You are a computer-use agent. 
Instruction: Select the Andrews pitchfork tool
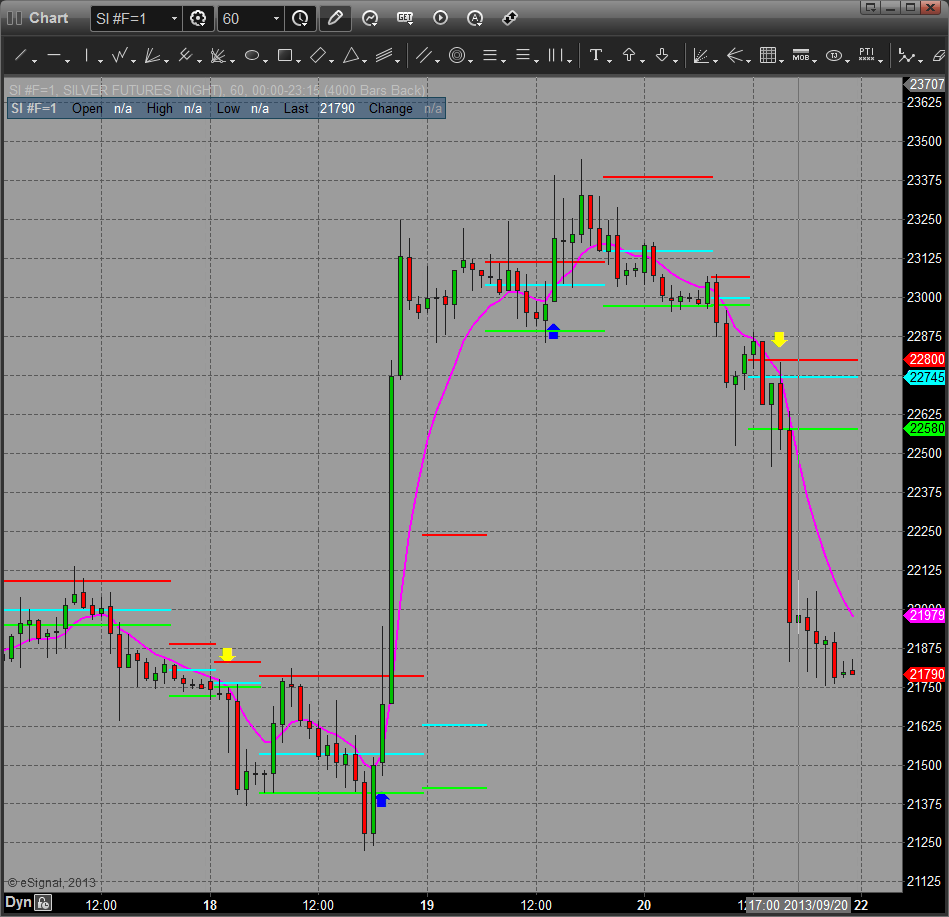click(x=185, y=56)
